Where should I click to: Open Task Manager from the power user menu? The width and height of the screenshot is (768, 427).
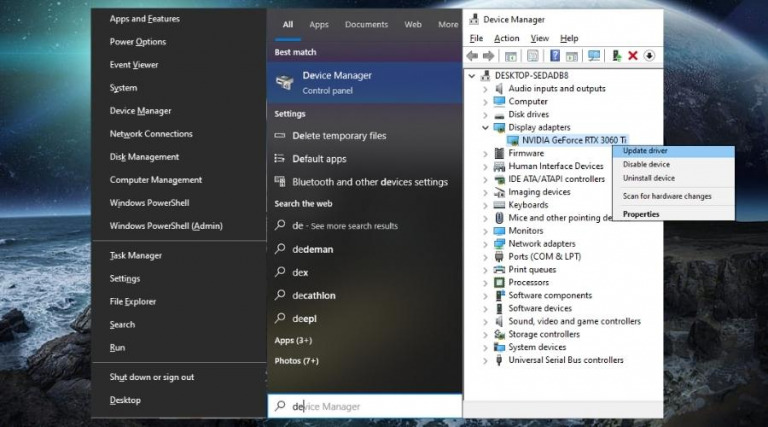click(x=135, y=256)
